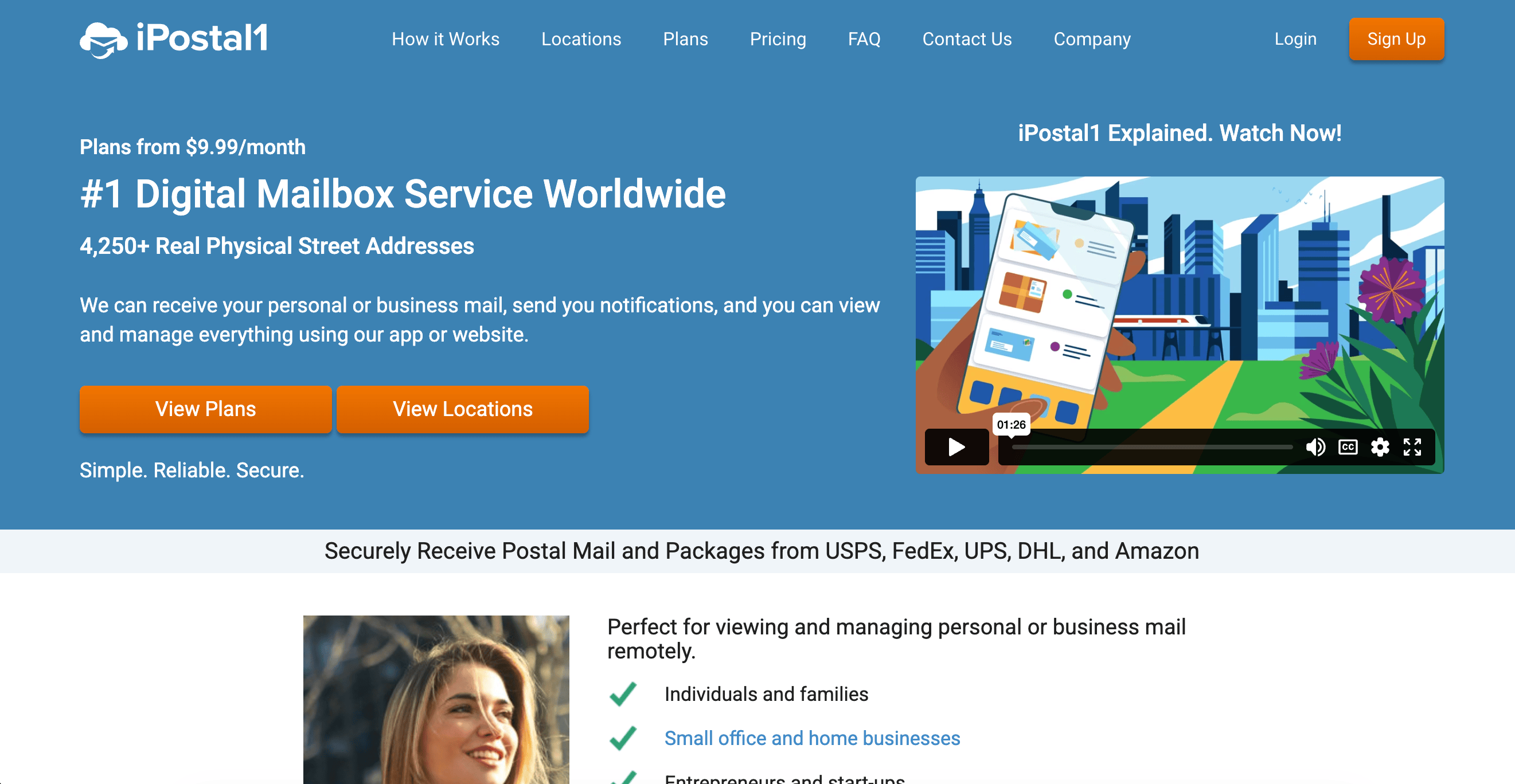Seek along the video progress bar
Screen dimensions: 1515x784
coord(1151,447)
